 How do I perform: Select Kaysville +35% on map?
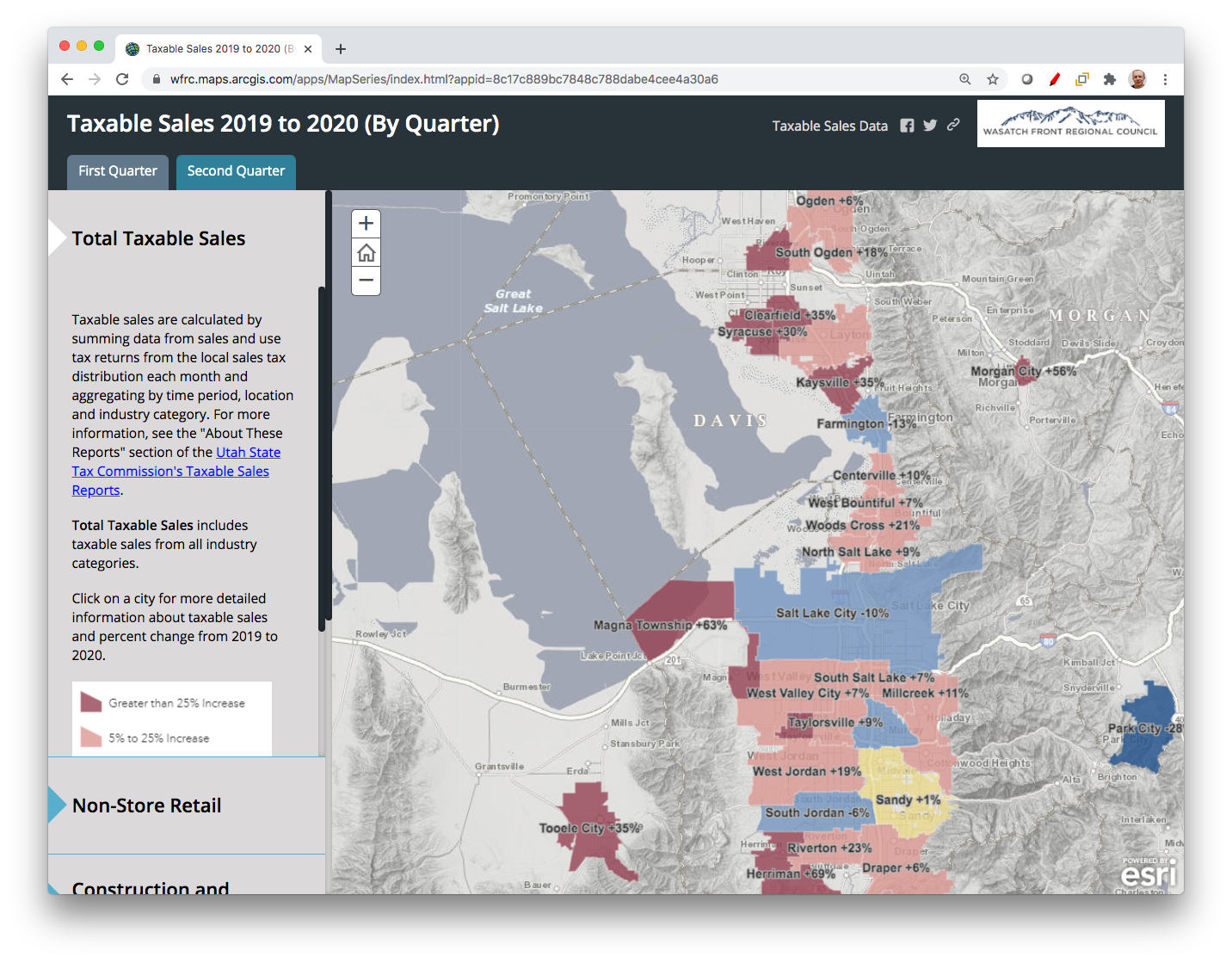[840, 382]
